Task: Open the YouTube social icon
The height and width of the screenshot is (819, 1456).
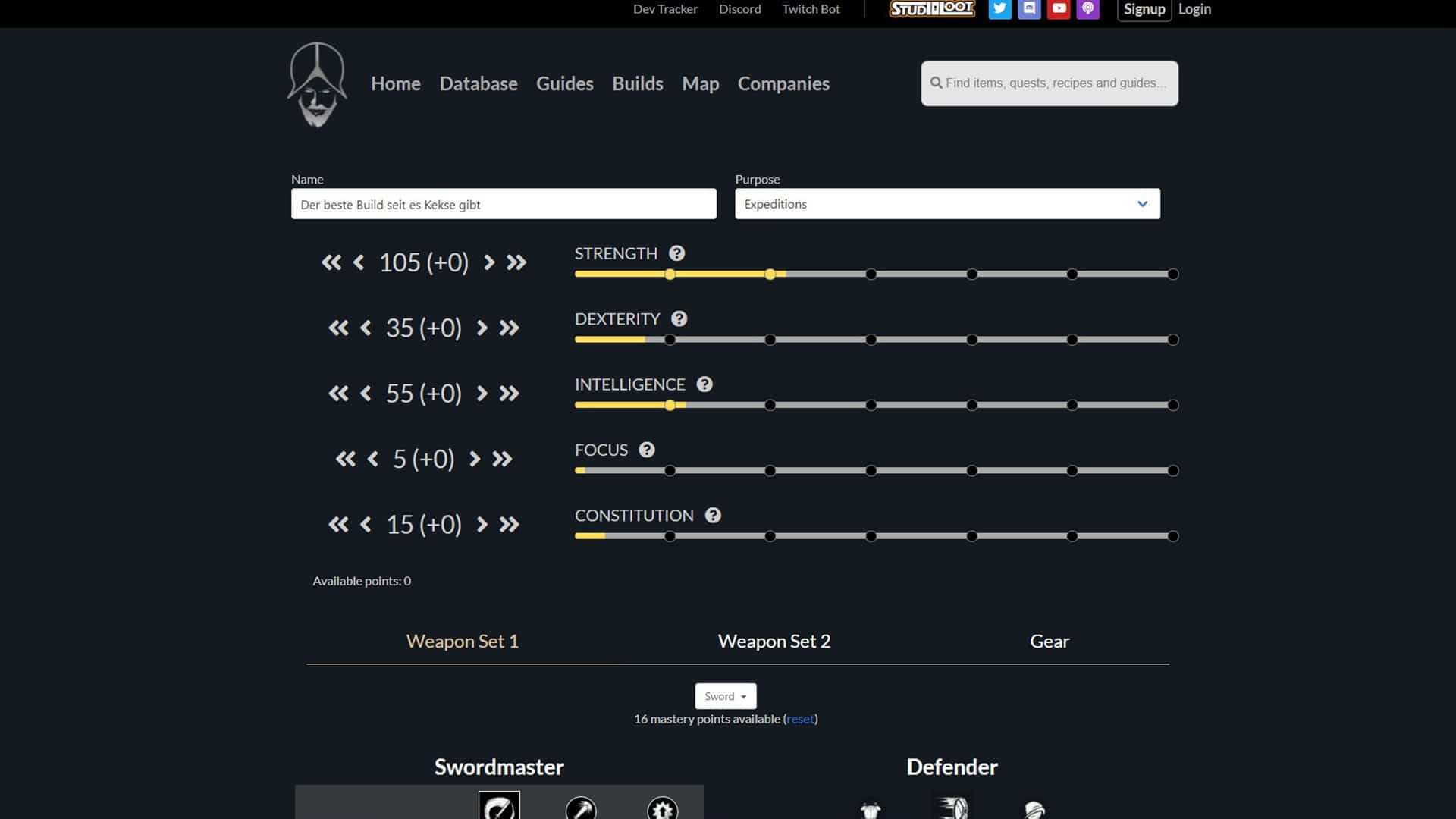Action: click(x=1059, y=9)
